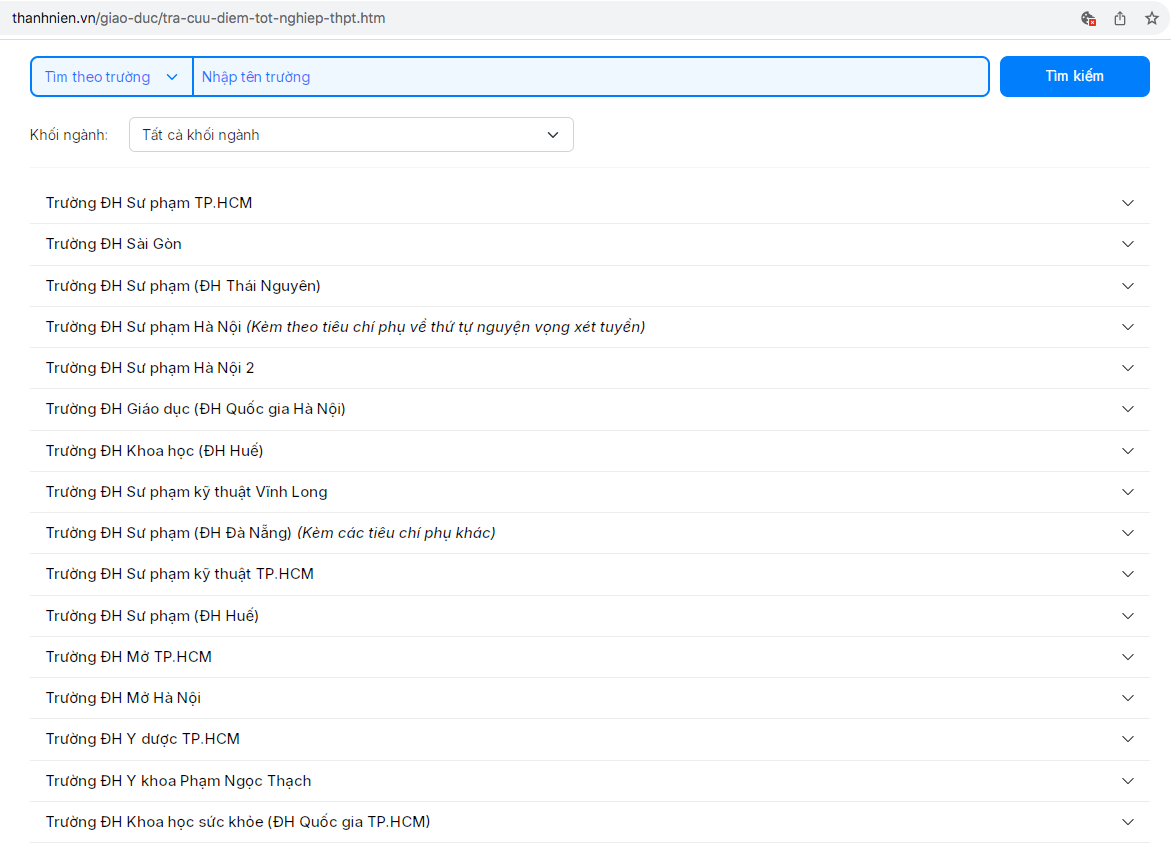Click the share icon in address bar
The width and height of the screenshot is (1171, 848).
tap(1120, 18)
